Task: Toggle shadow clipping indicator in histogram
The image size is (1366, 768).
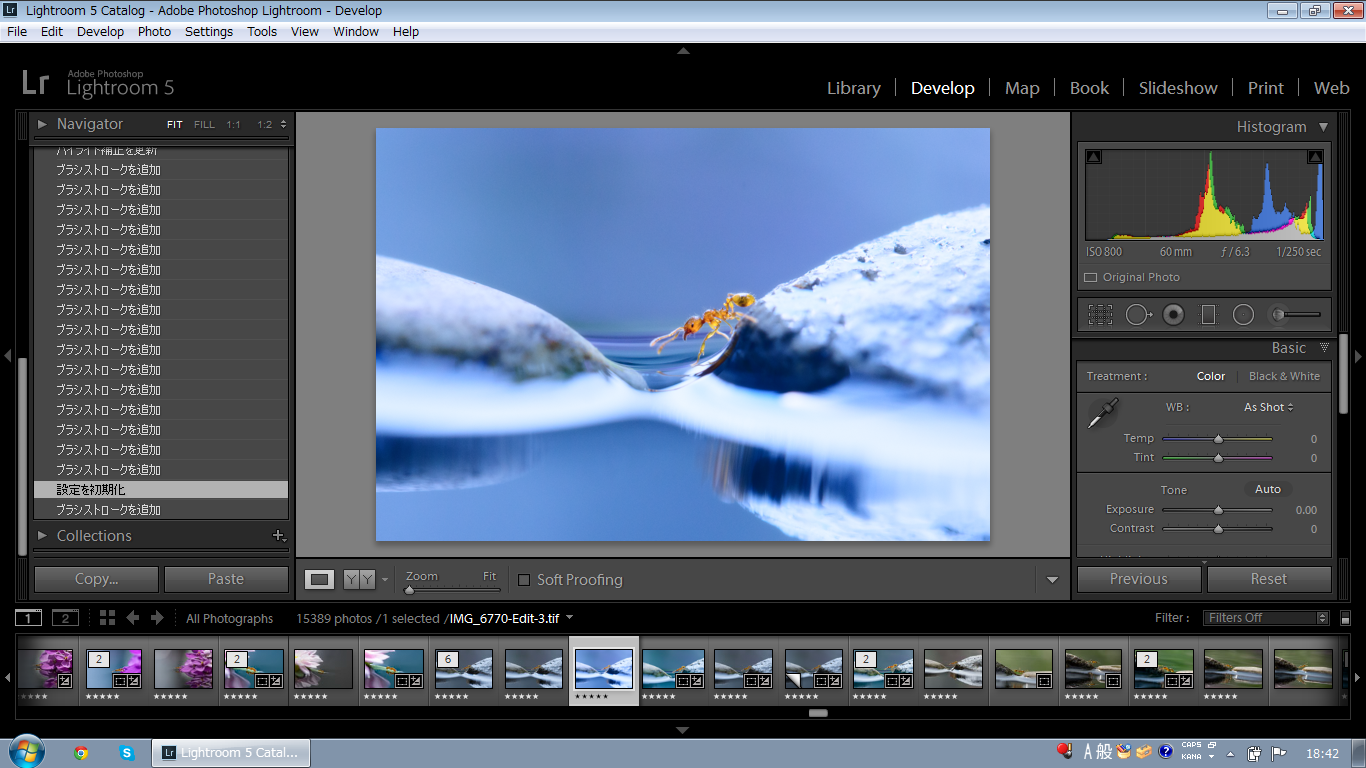Action: tap(1093, 157)
